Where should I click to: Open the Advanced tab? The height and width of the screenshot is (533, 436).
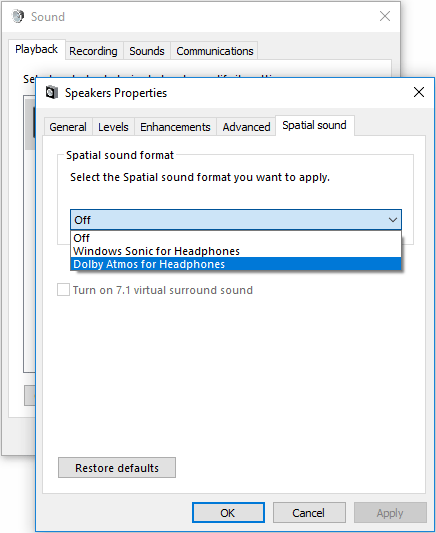pyautogui.click(x=246, y=127)
